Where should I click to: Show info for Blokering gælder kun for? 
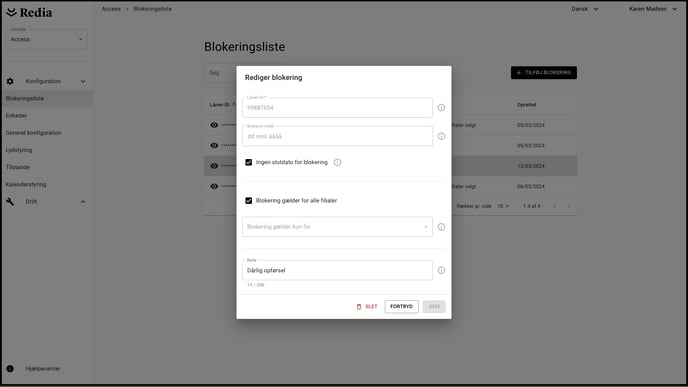(x=441, y=227)
